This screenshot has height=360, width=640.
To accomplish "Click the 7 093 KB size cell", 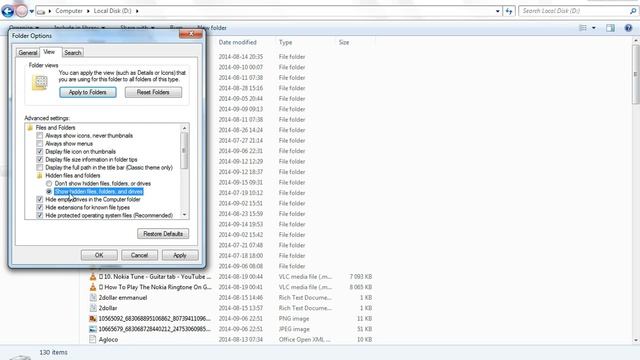I will point(361,277).
